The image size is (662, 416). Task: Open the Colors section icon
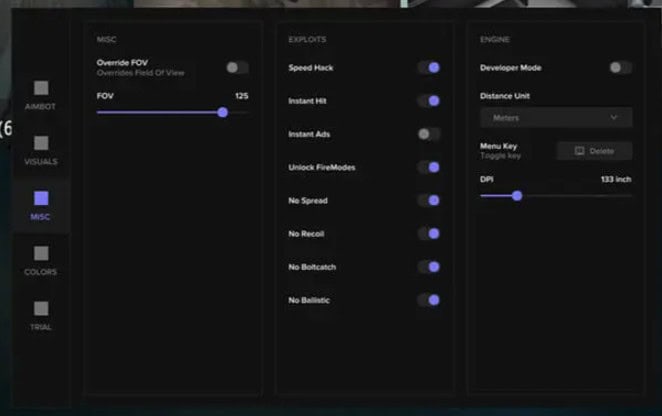click(41, 254)
